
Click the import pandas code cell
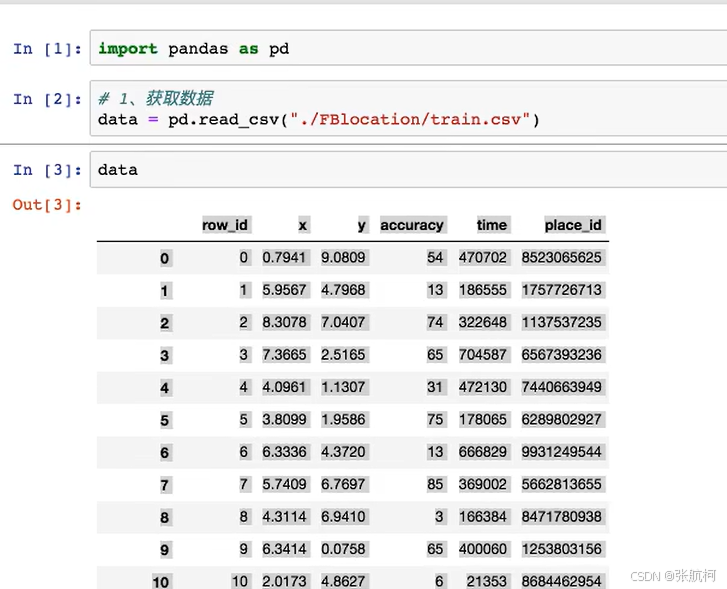click(x=408, y=48)
